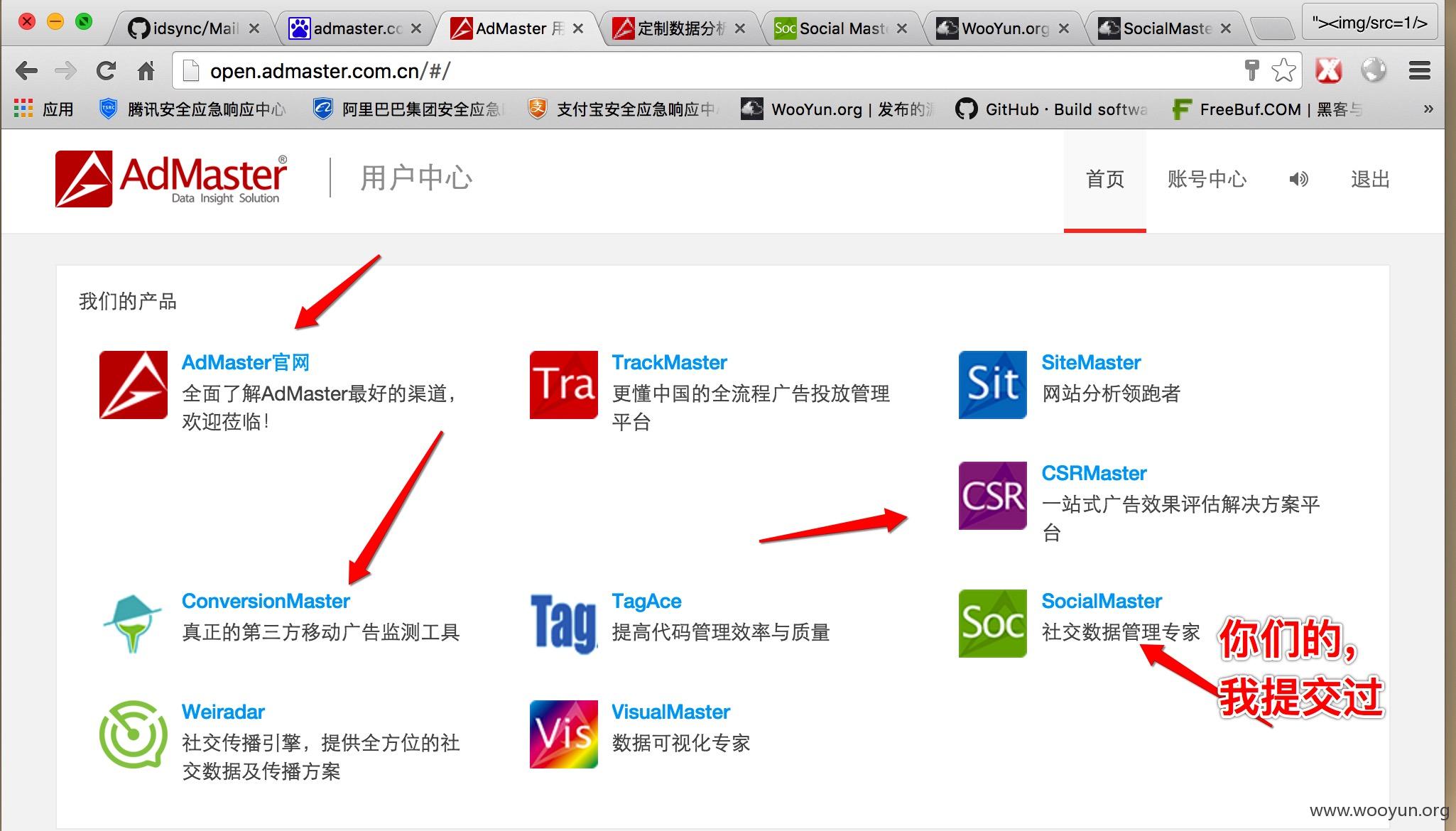Screen dimensions: 1456x831
Task: Open the TagAce link
Action: point(646,601)
